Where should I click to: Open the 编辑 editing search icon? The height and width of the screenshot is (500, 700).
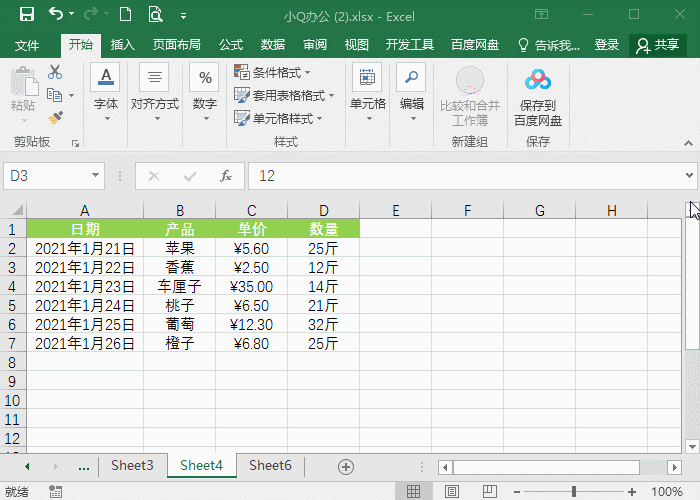411,77
